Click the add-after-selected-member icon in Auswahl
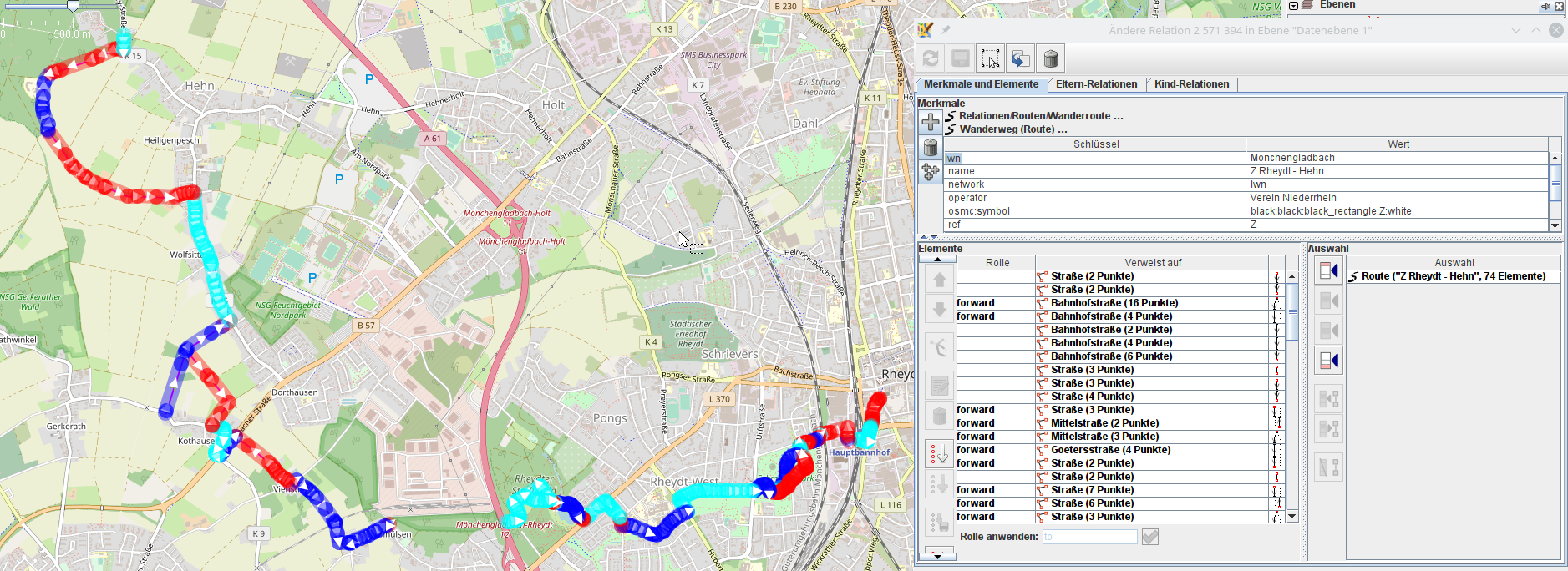1568x571 pixels. pos(1328,331)
